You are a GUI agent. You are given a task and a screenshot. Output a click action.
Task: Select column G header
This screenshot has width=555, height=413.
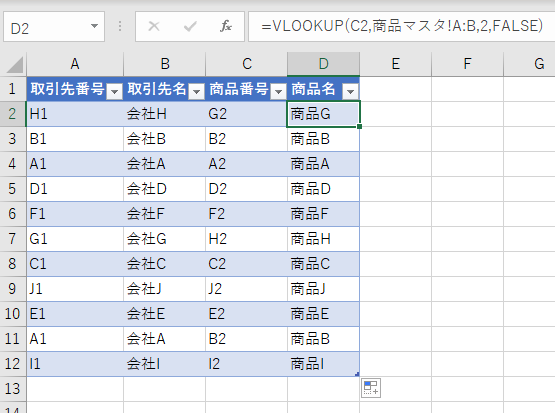pos(530,64)
